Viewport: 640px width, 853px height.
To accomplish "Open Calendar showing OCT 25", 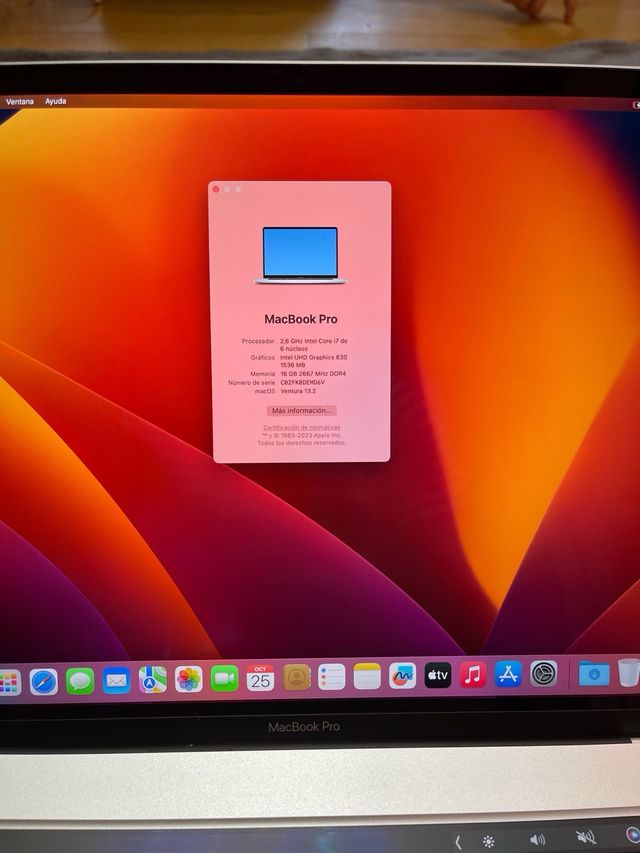I will (x=260, y=678).
